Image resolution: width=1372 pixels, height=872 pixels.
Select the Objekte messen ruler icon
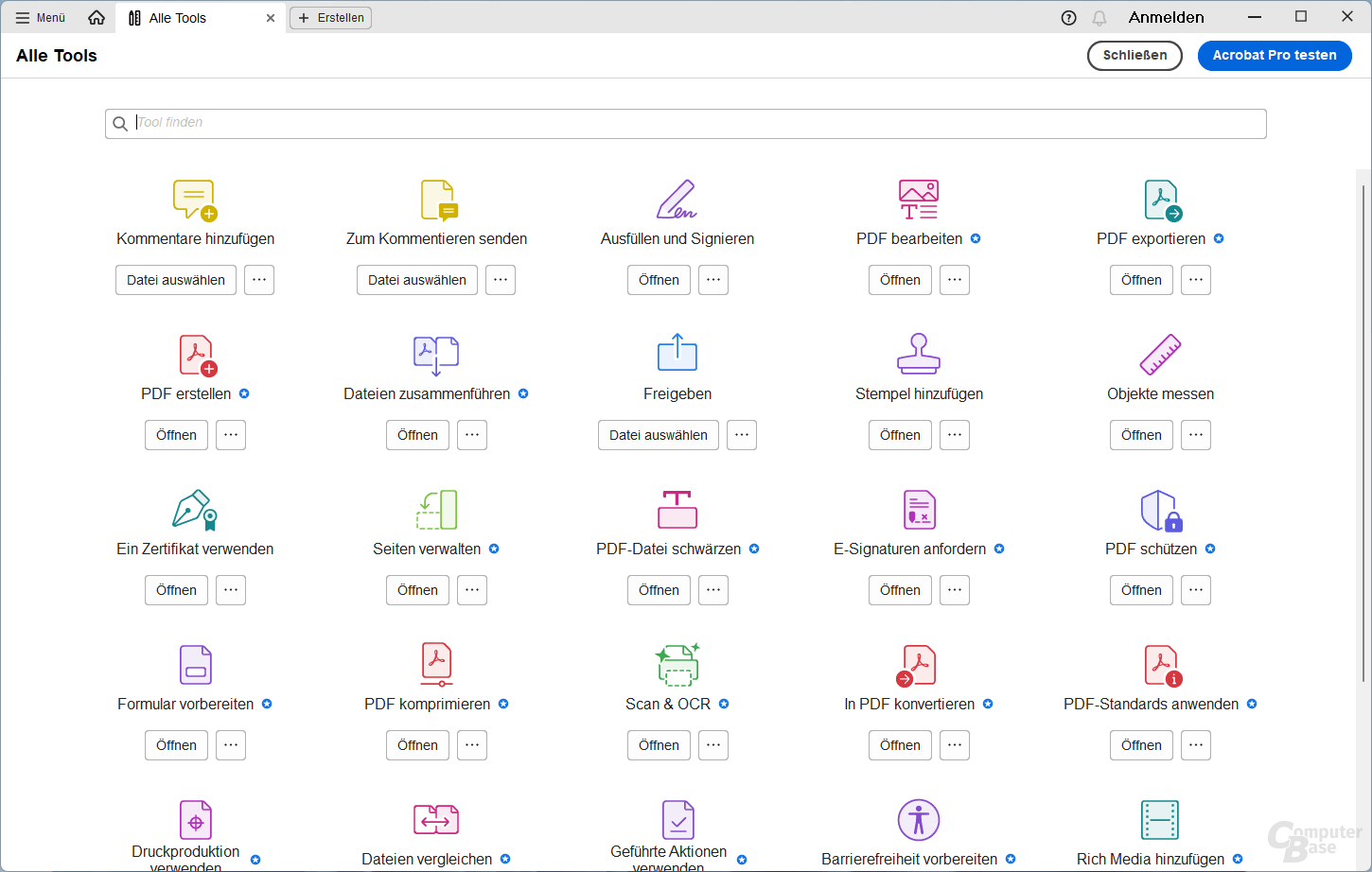pos(1160,355)
